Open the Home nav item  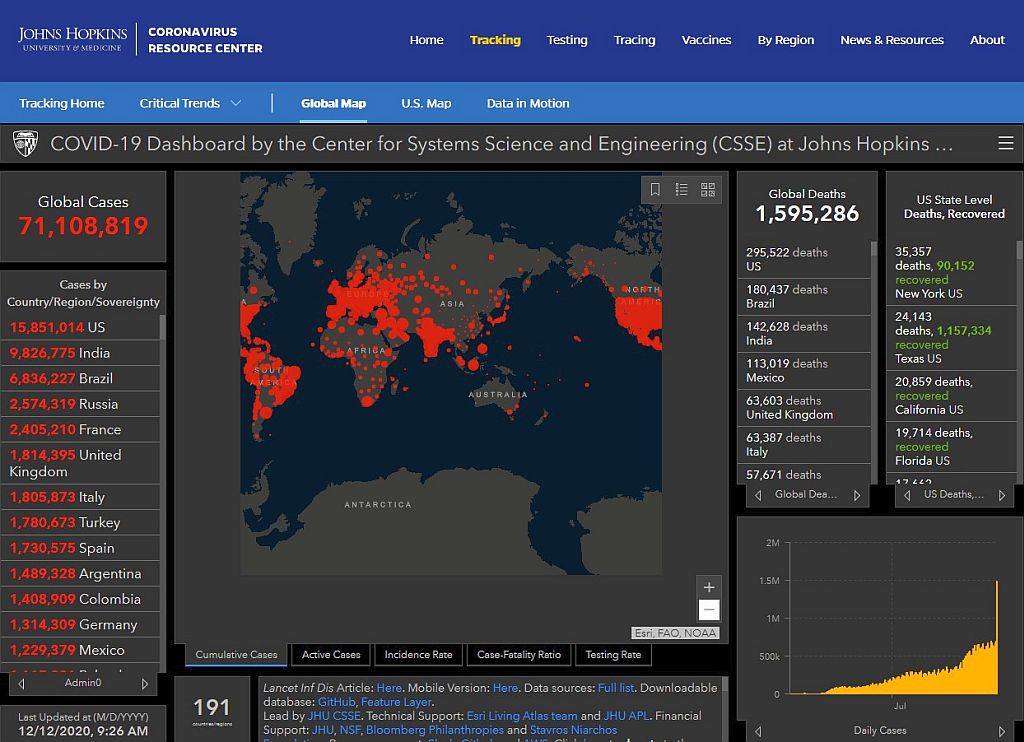pos(426,40)
